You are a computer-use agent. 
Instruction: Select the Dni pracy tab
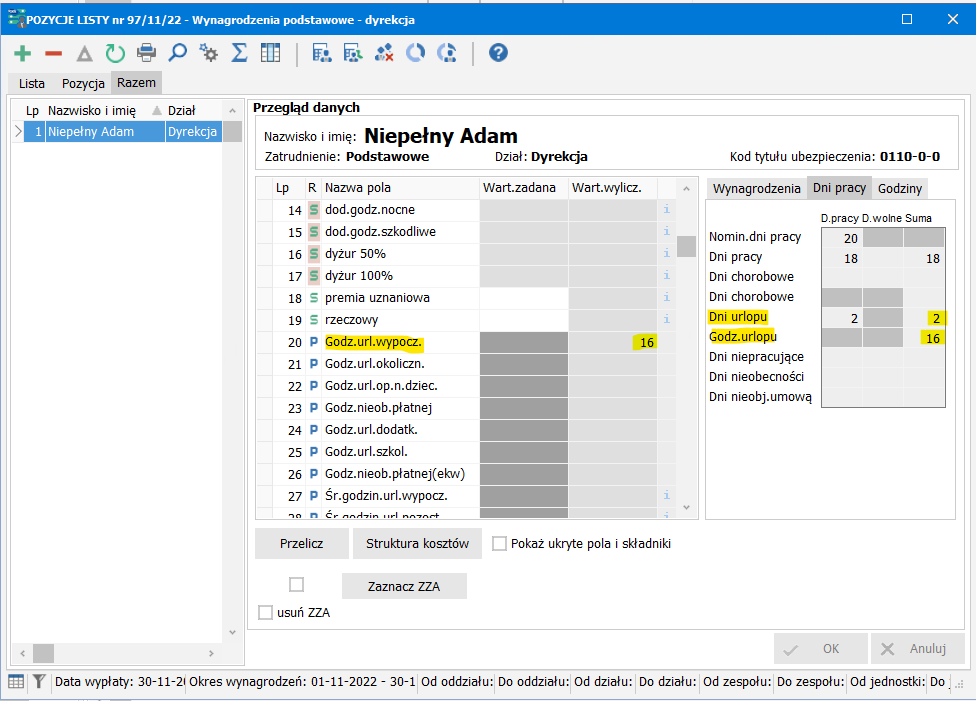point(839,188)
